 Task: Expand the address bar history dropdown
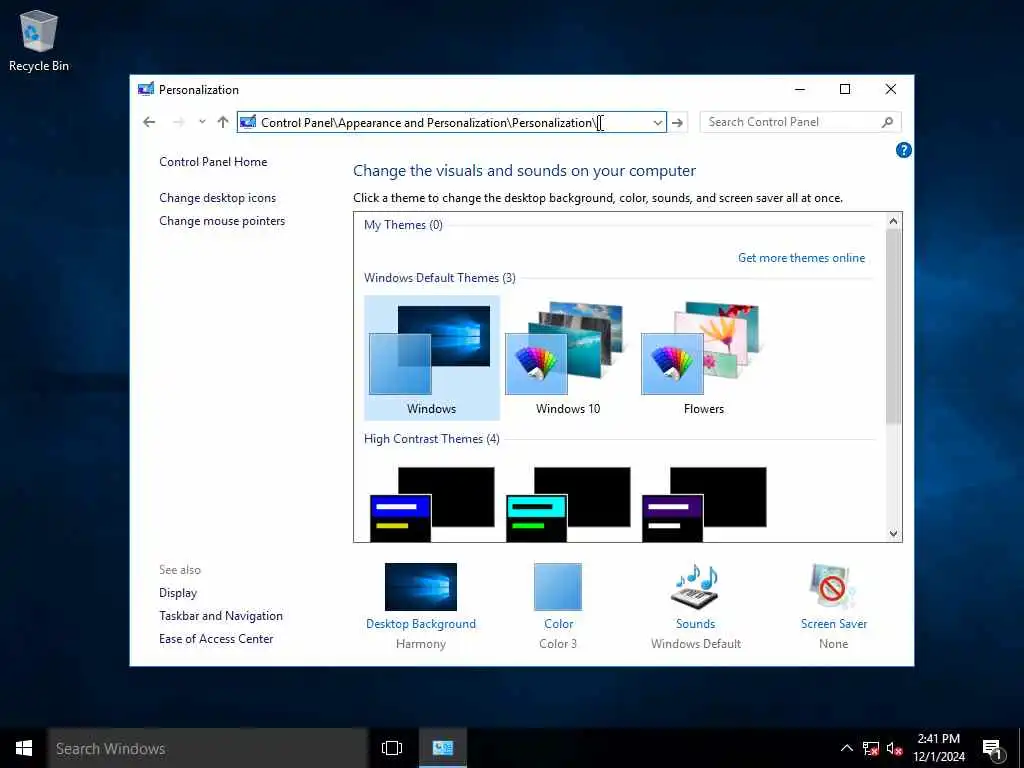pyautogui.click(x=658, y=123)
